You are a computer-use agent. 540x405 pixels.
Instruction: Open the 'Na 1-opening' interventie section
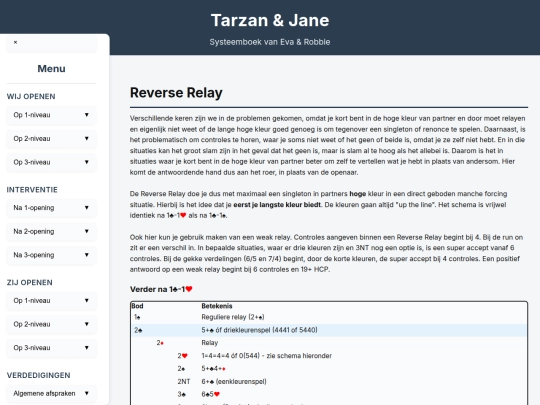pos(51,208)
